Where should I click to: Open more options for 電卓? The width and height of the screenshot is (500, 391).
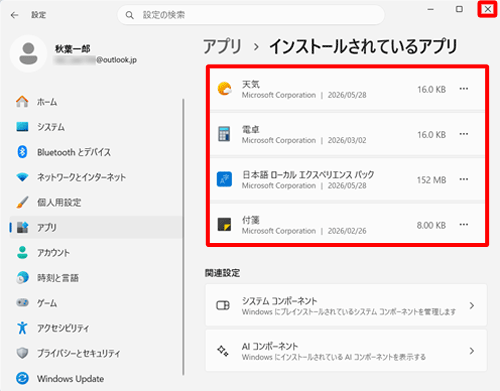click(x=464, y=134)
